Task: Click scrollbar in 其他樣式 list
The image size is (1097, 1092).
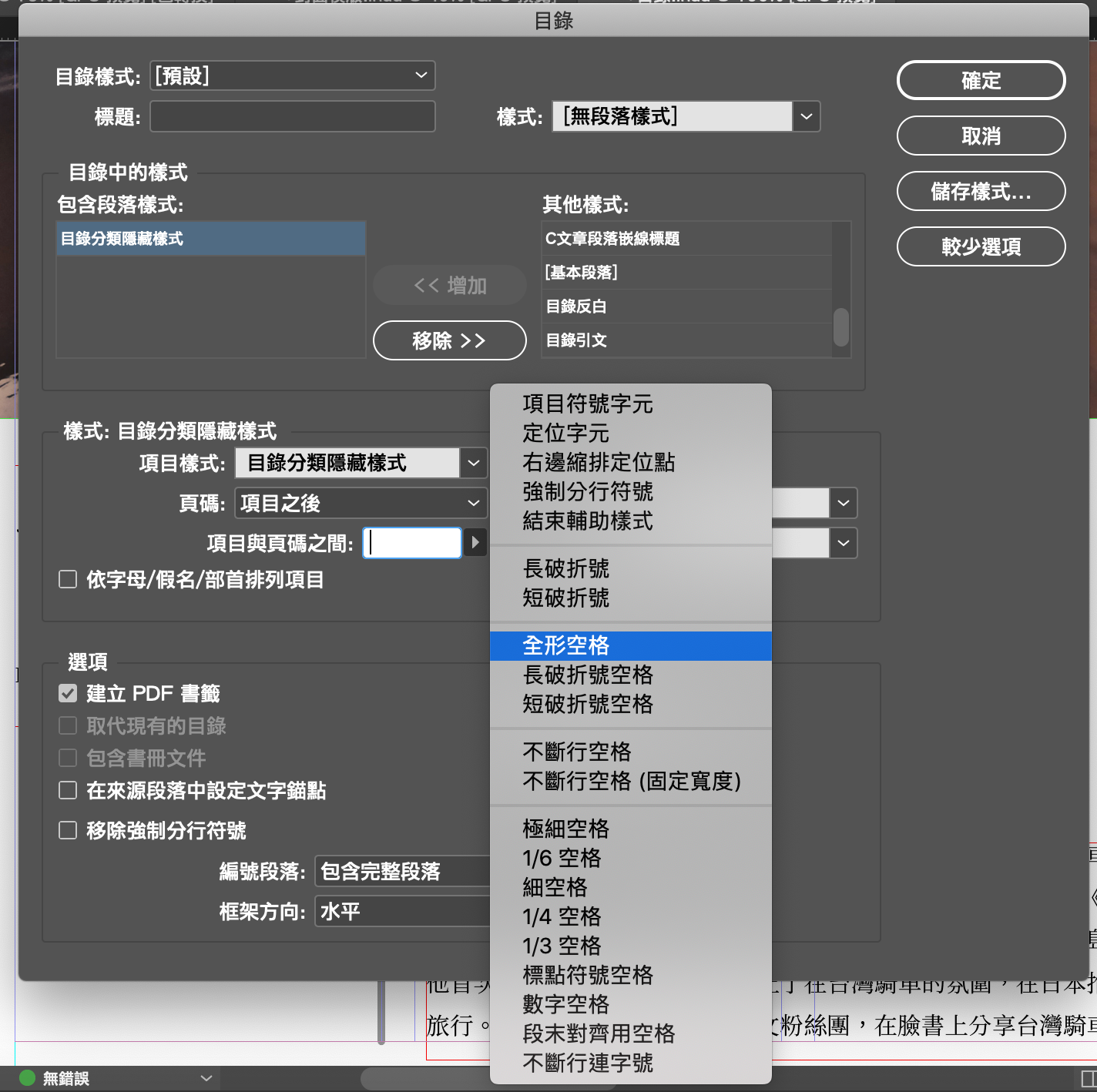Action: coord(841,327)
